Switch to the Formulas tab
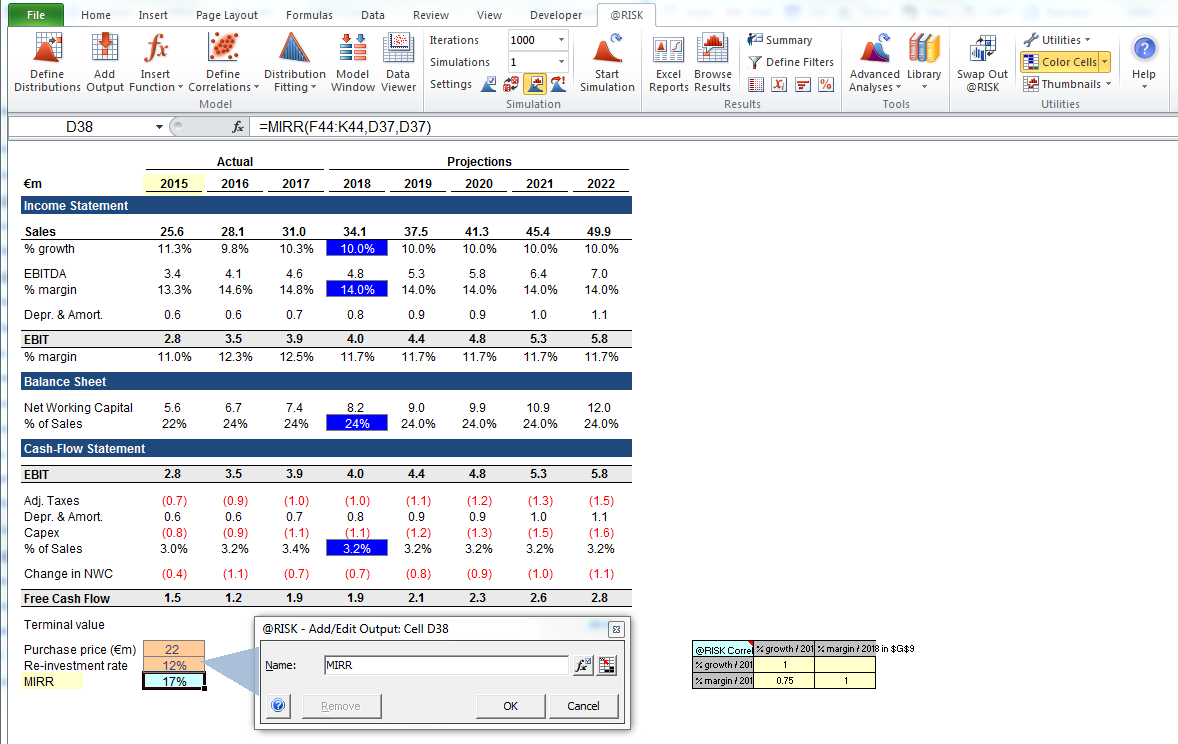This screenshot has height=744, width=1178. click(x=310, y=15)
